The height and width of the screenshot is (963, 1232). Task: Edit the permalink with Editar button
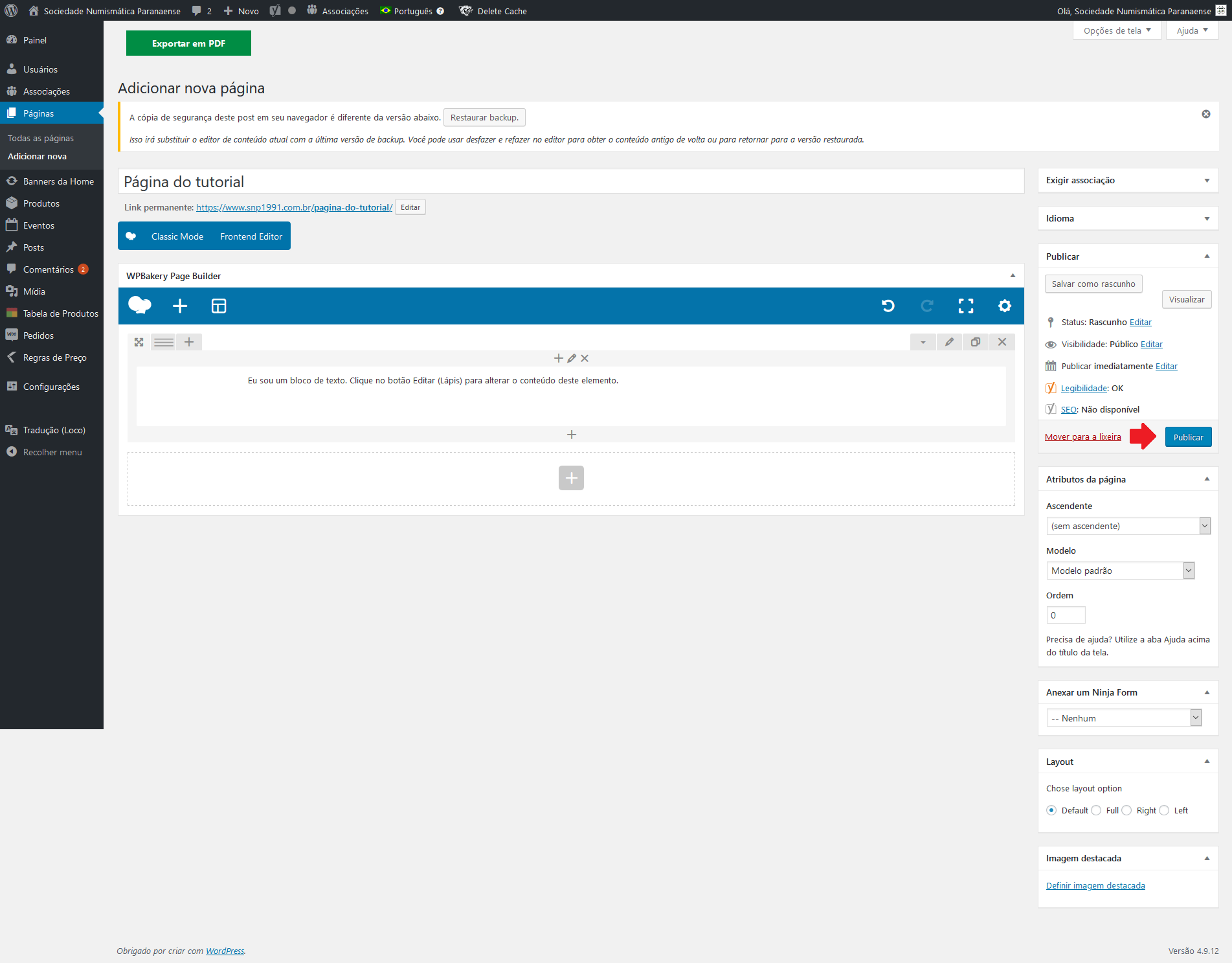(x=410, y=207)
